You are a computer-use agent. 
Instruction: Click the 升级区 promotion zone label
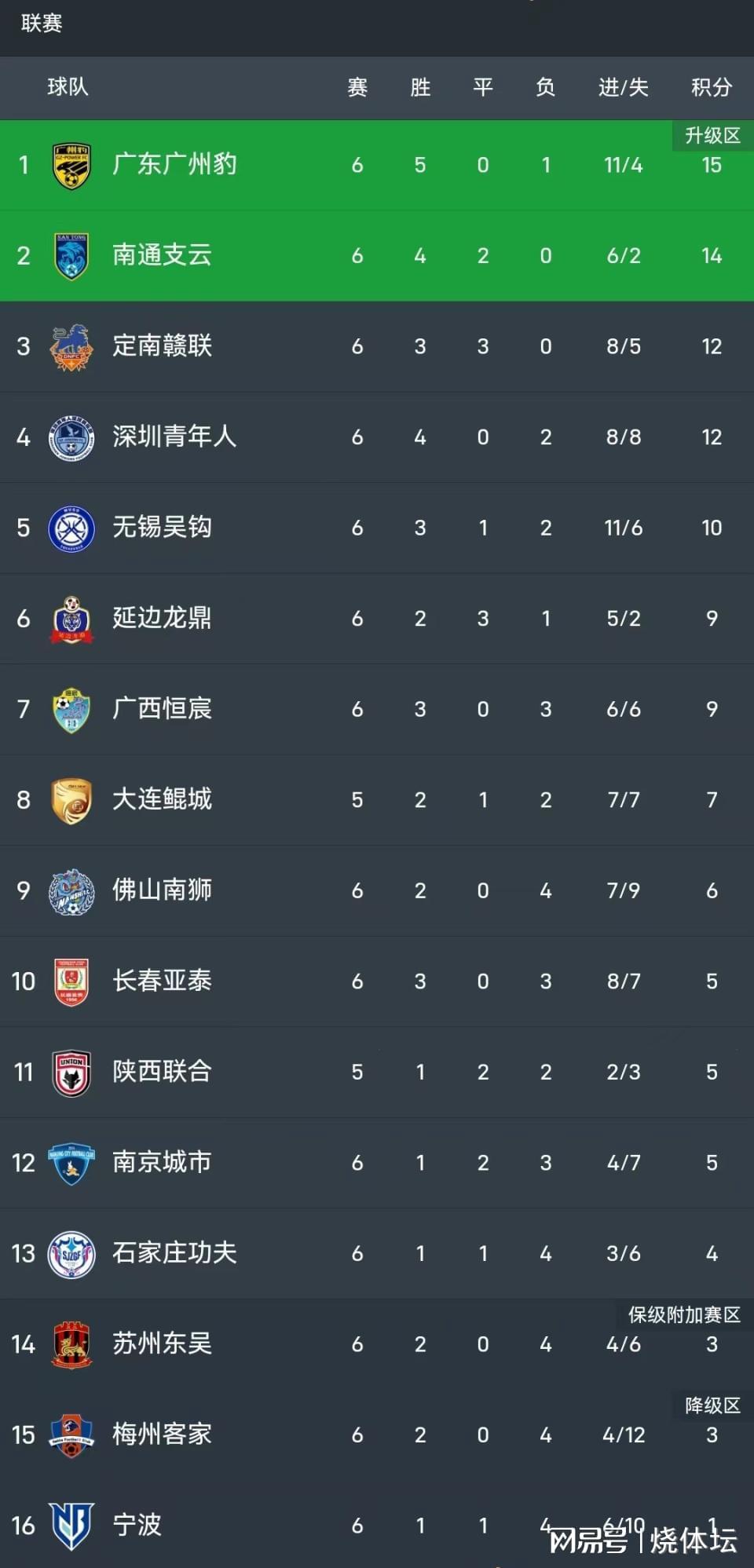tap(712, 135)
